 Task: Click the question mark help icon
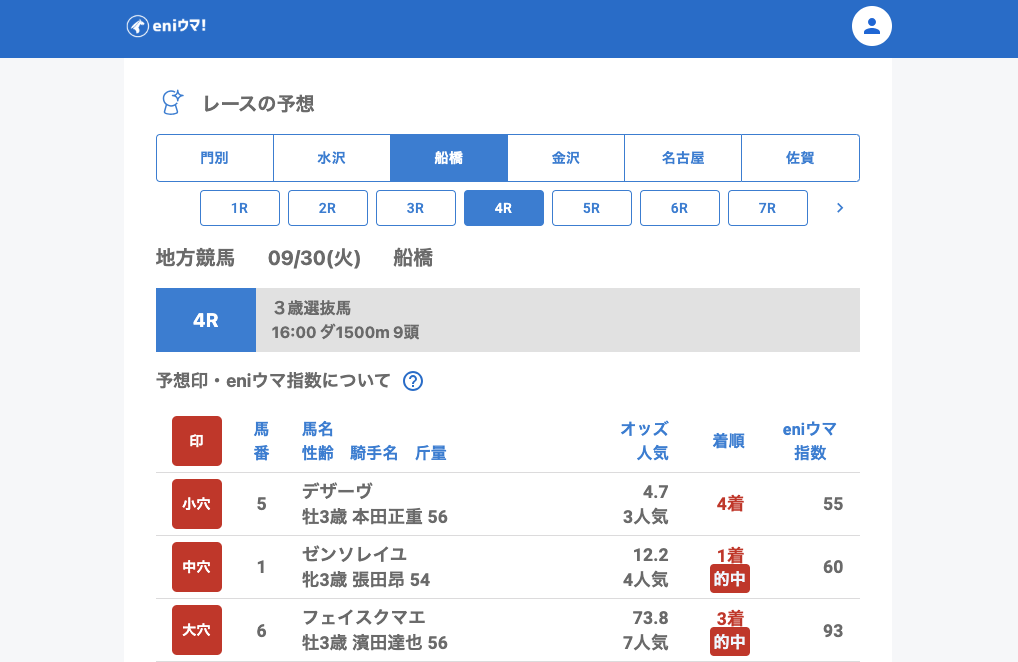(413, 381)
